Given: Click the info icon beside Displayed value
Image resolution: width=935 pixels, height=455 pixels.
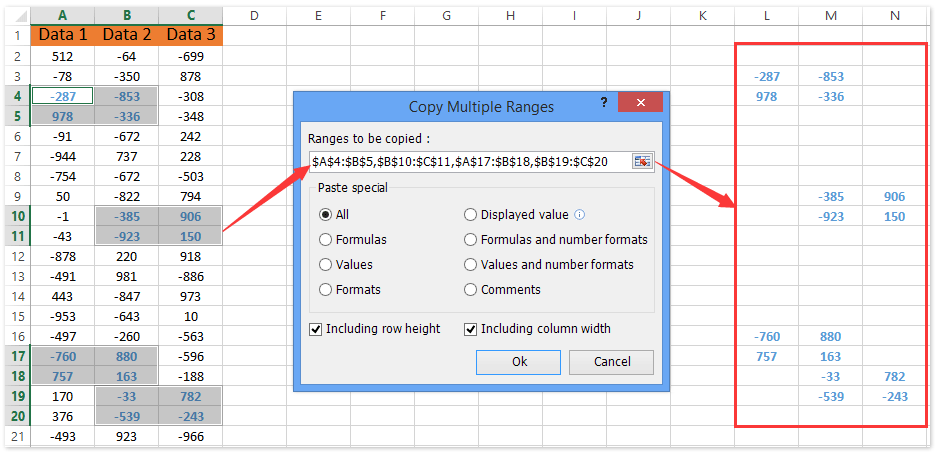Looking at the screenshot, I should click(x=580, y=215).
